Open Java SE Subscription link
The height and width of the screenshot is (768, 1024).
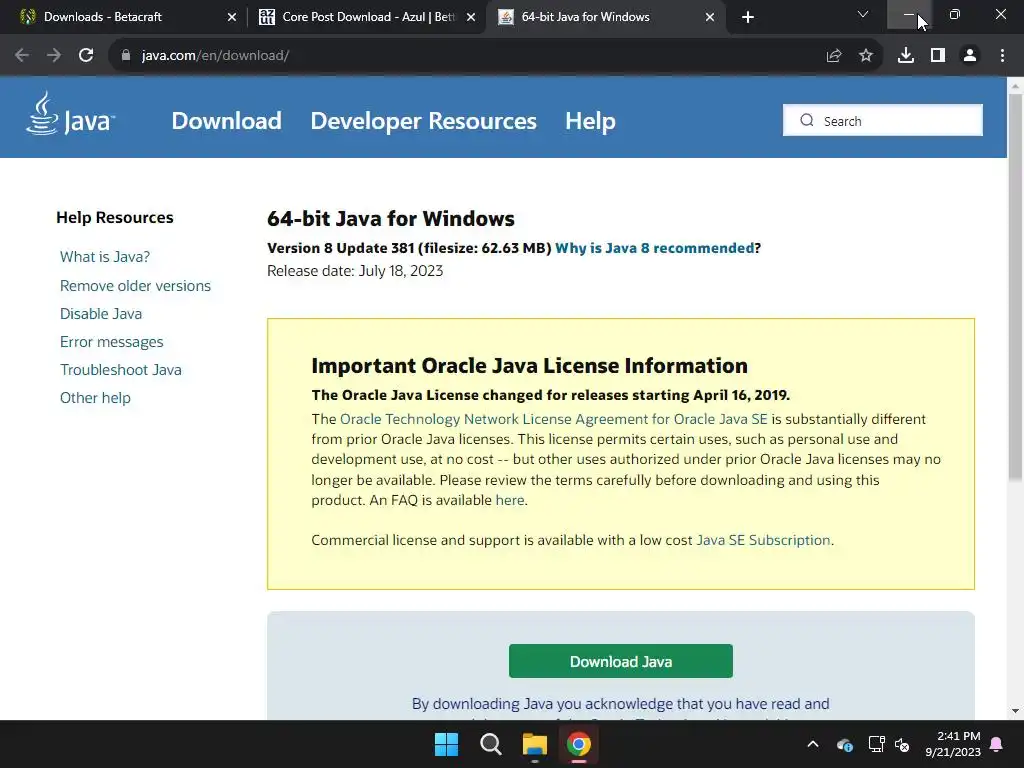tap(763, 540)
